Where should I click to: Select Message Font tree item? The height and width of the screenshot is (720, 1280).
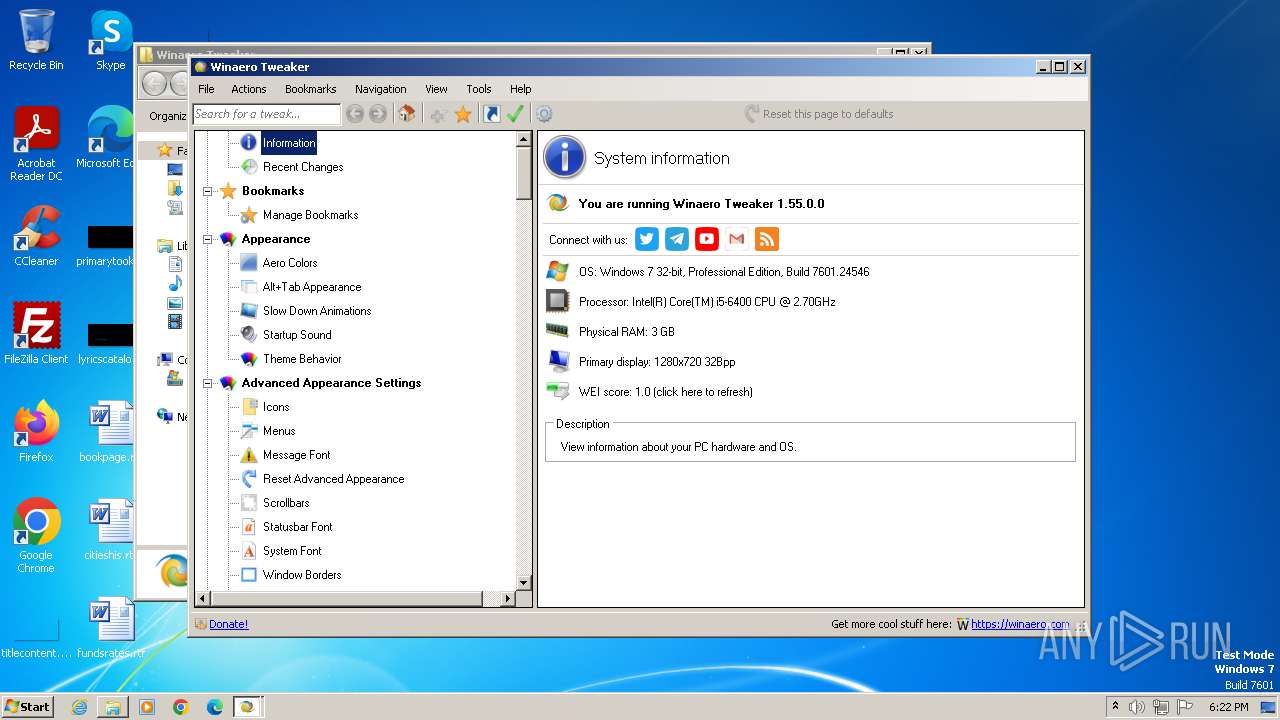click(296, 455)
